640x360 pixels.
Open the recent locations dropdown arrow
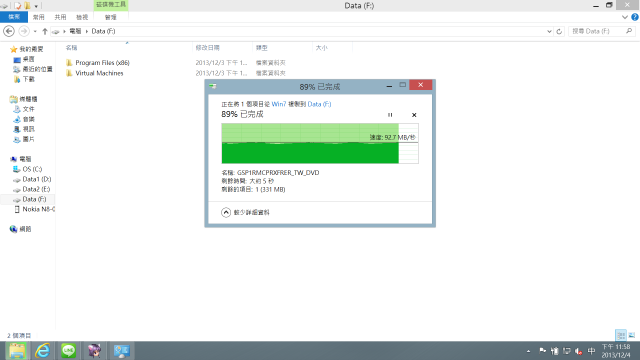point(35,31)
